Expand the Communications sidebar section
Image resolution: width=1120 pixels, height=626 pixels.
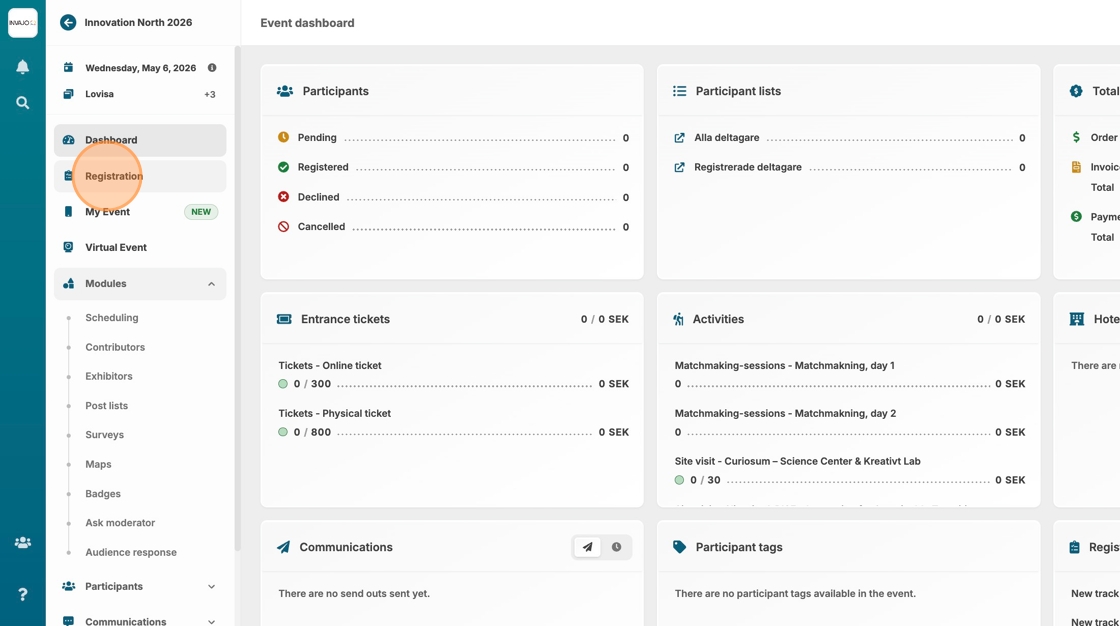[211, 621]
